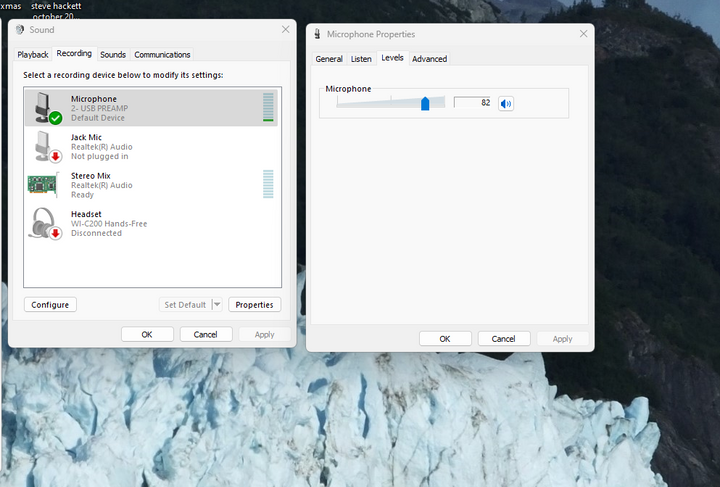Click the "Stereo Mix" device name
720x487 pixels.
pyautogui.click(x=91, y=176)
